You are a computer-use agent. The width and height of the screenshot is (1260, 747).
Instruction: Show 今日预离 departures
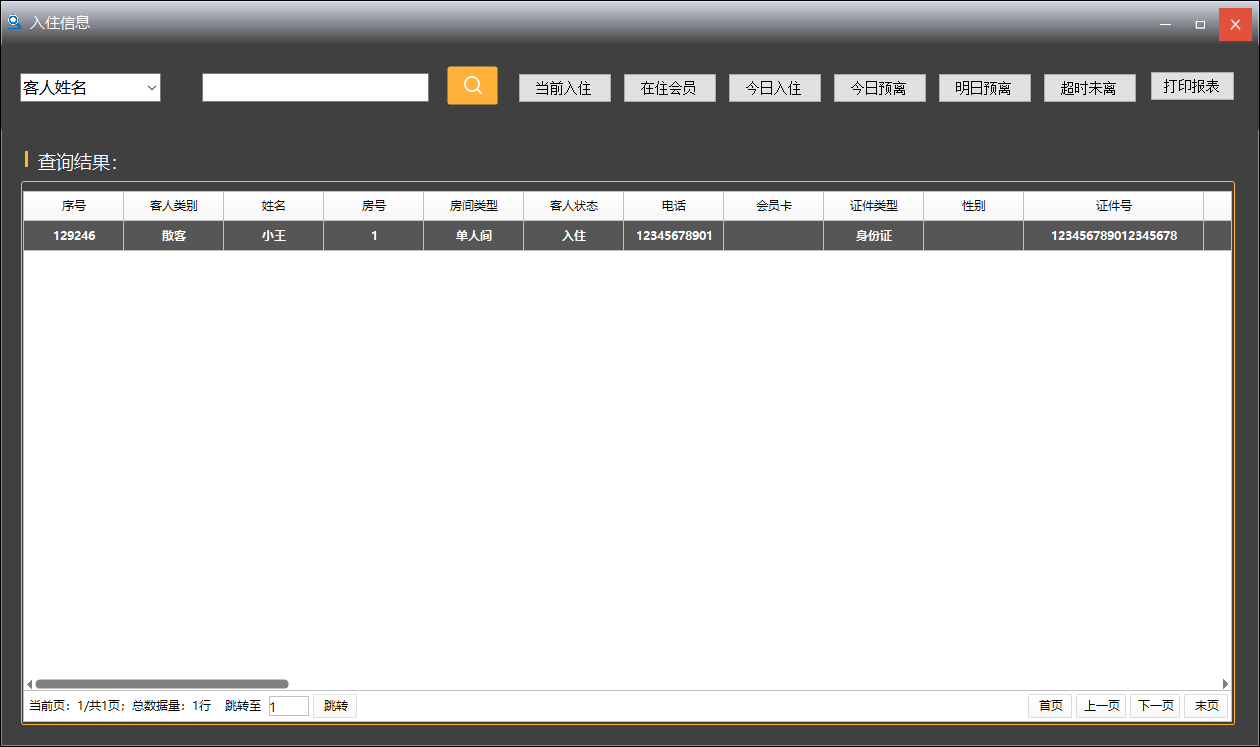coord(879,88)
